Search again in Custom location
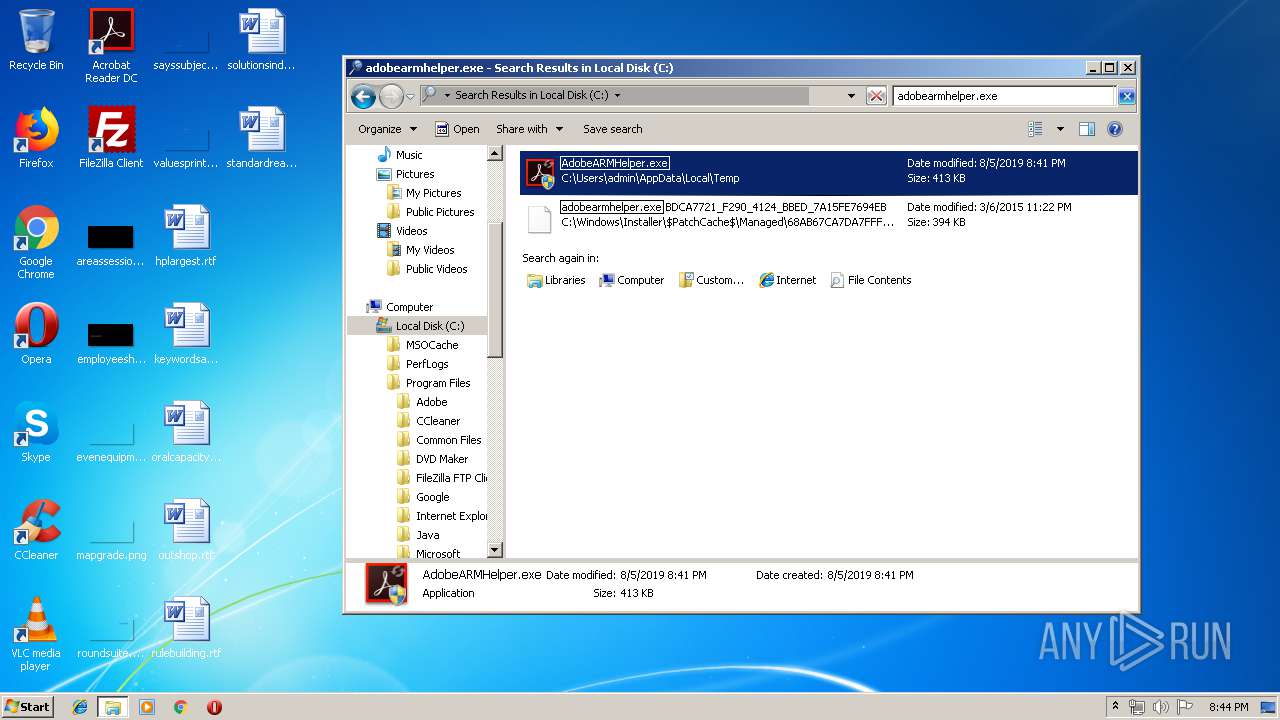1280x720 pixels. pyautogui.click(x=711, y=280)
